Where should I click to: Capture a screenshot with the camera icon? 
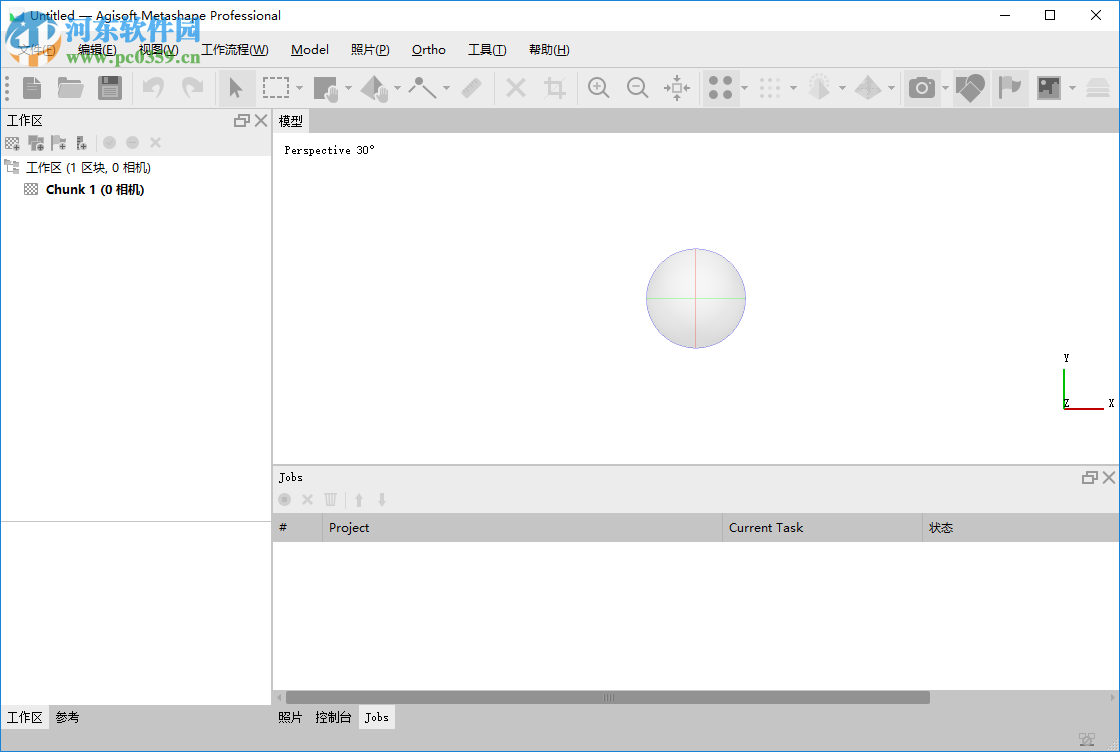pos(921,88)
